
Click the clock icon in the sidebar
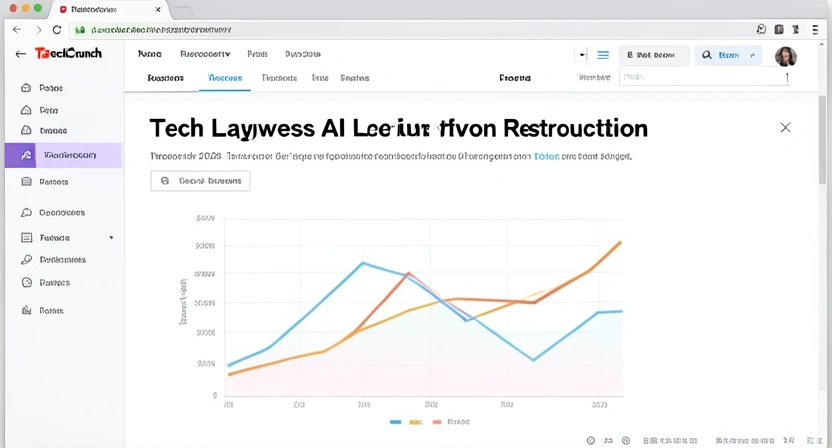pos(26,283)
